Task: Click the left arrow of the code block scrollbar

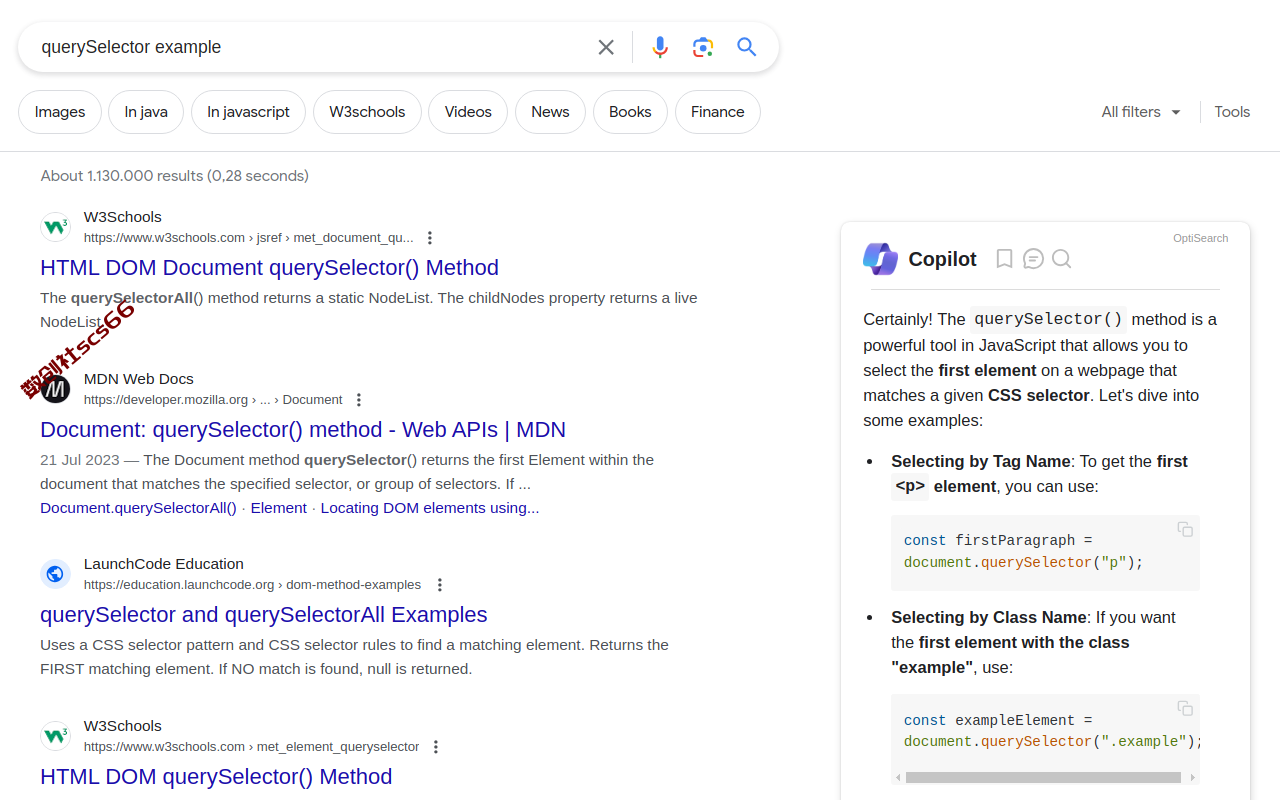Action: point(898,777)
